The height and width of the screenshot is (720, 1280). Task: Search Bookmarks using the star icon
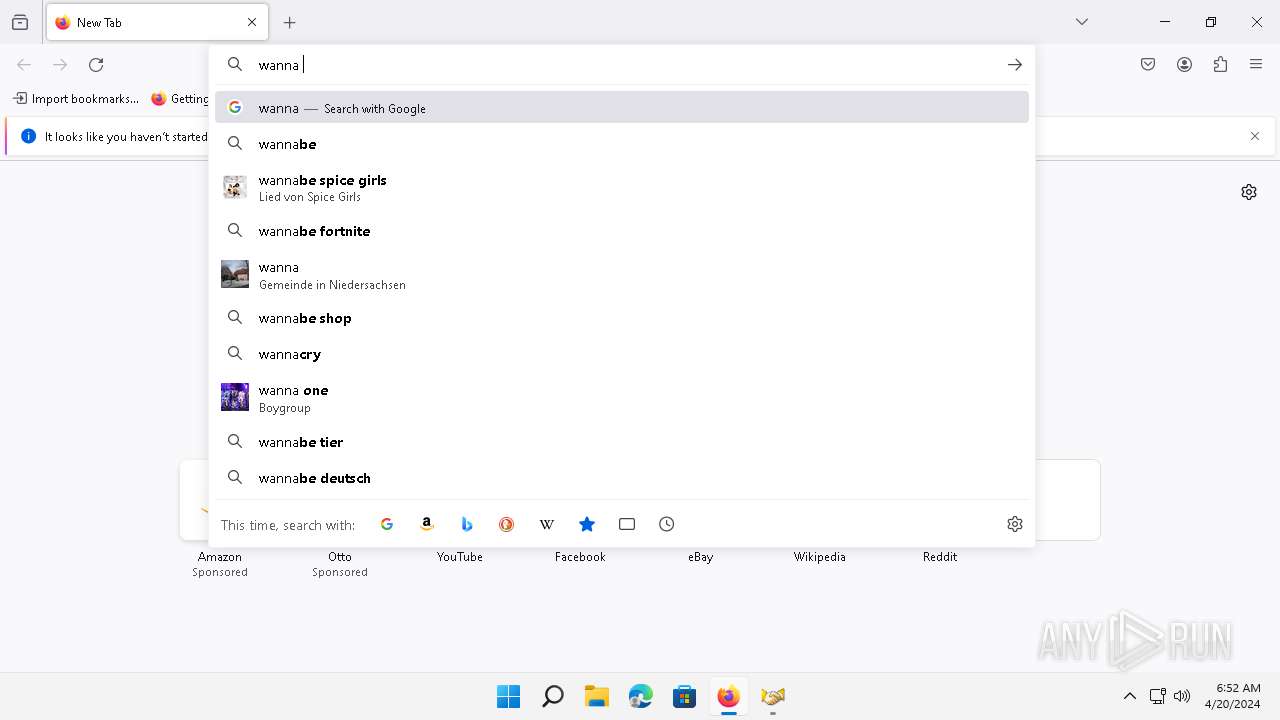[x=587, y=524]
